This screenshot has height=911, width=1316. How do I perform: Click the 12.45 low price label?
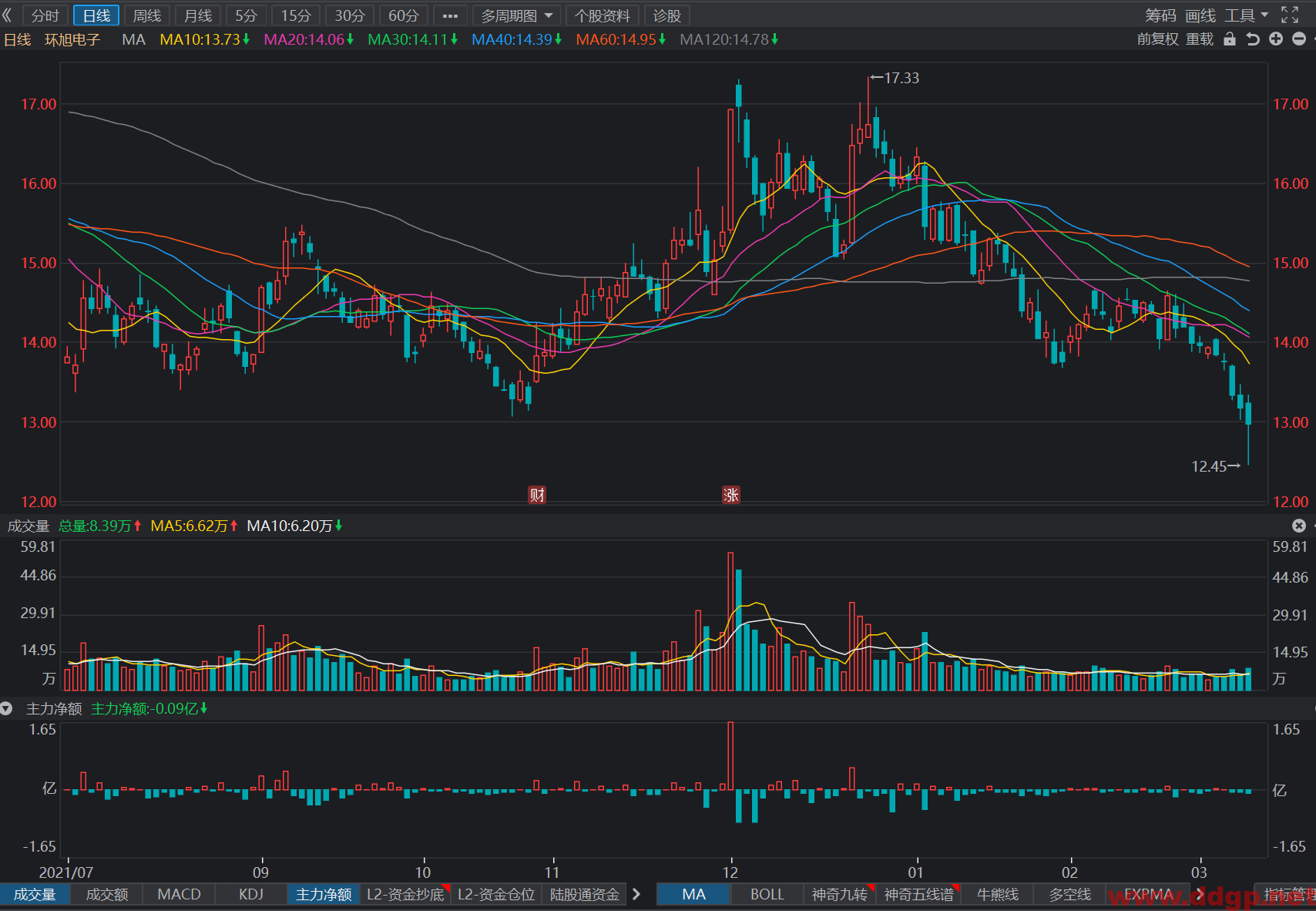(1209, 466)
